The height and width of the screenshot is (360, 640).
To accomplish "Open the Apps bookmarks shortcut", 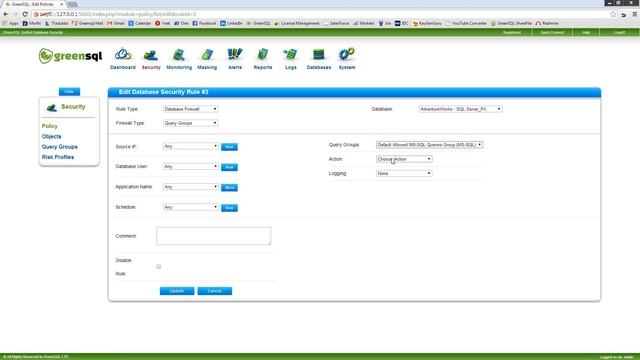I will 11,23.
